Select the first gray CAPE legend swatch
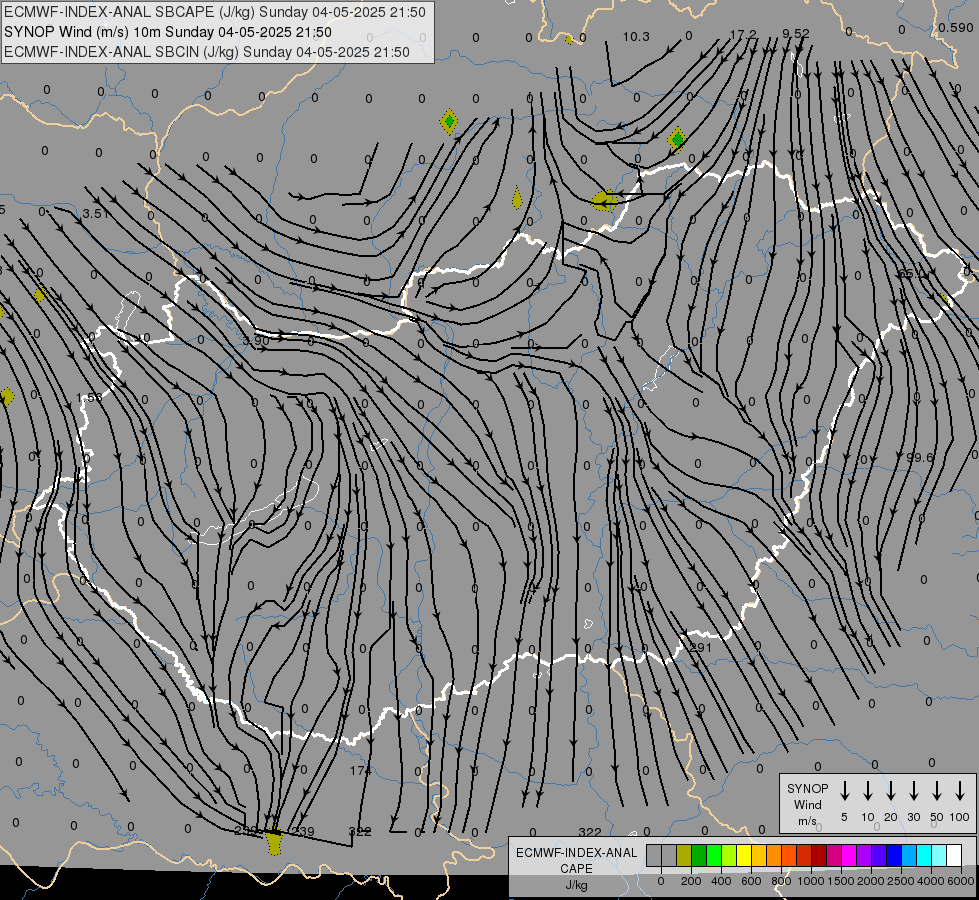This screenshot has height=900, width=979. (654, 856)
